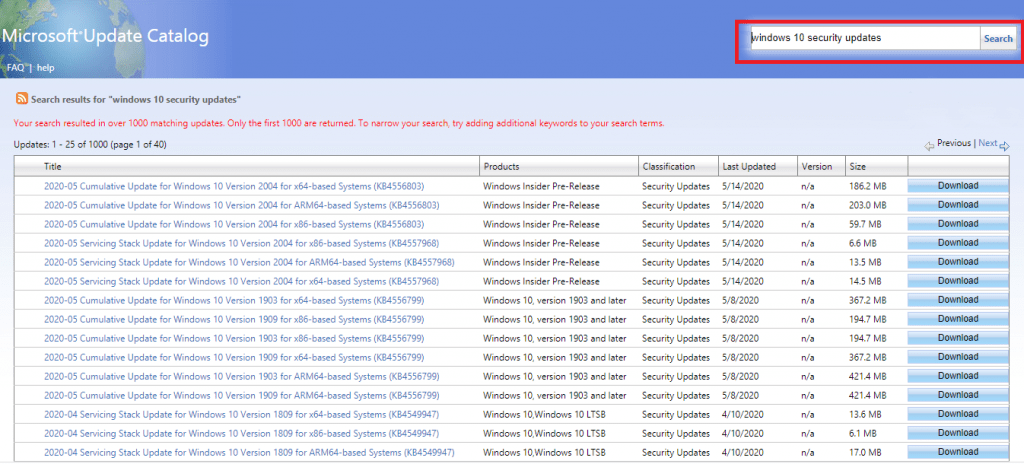Click the "Search results for" heading text

point(136,99)
